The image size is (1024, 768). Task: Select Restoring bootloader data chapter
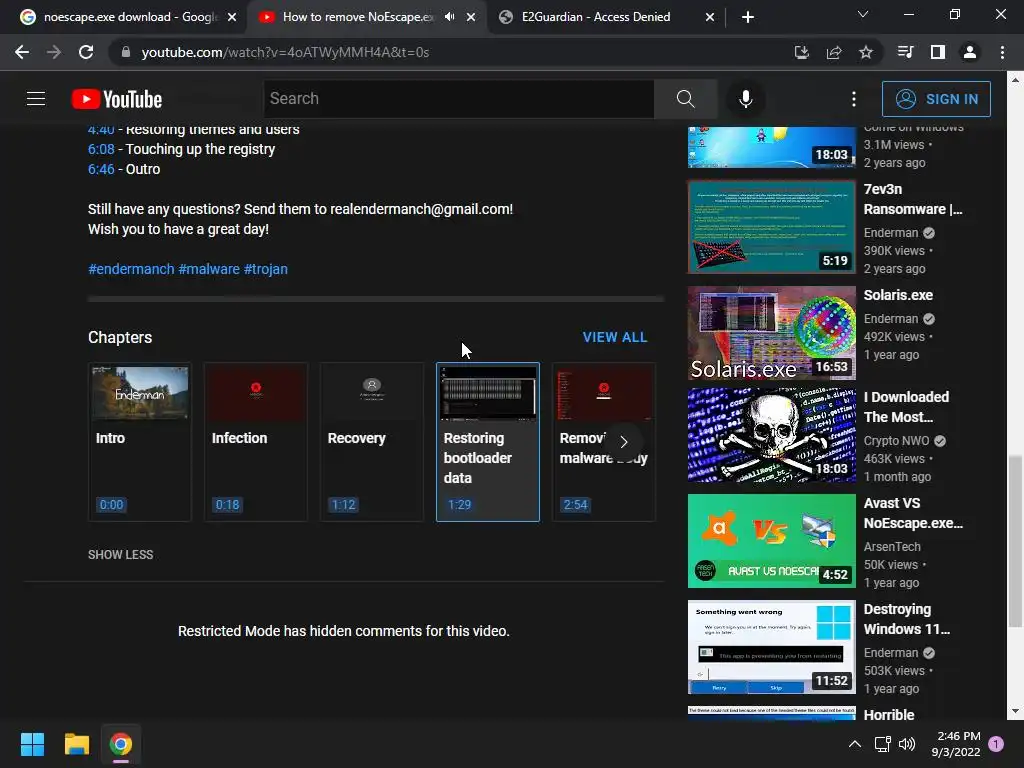[488, 442]
